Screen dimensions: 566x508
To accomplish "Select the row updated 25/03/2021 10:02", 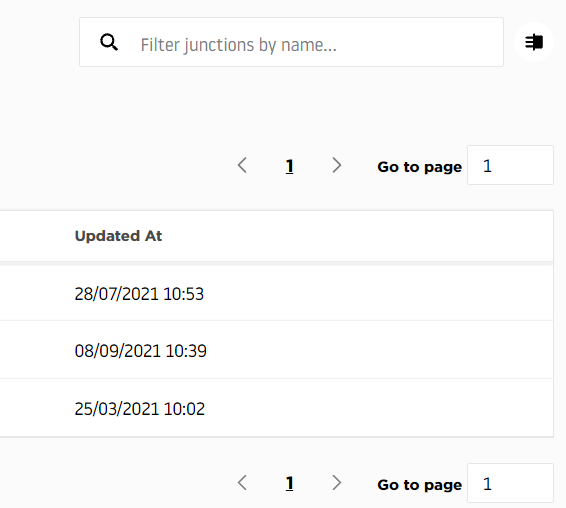I will click(277, 408).
